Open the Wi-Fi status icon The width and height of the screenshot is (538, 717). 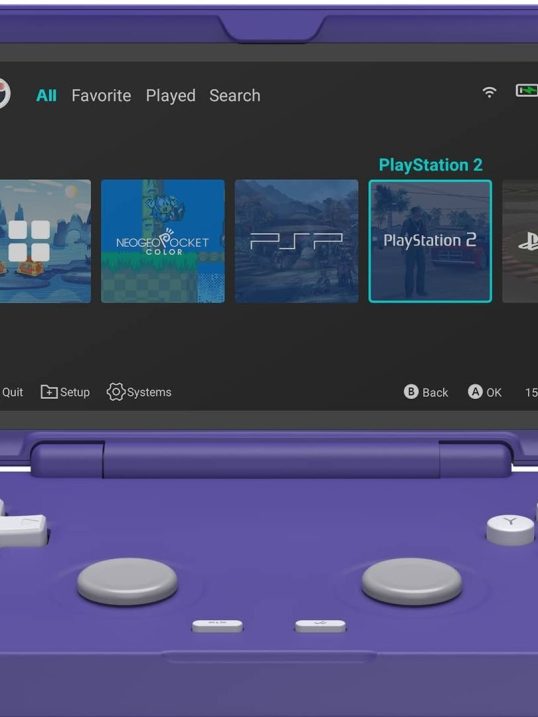click(489, 92)
